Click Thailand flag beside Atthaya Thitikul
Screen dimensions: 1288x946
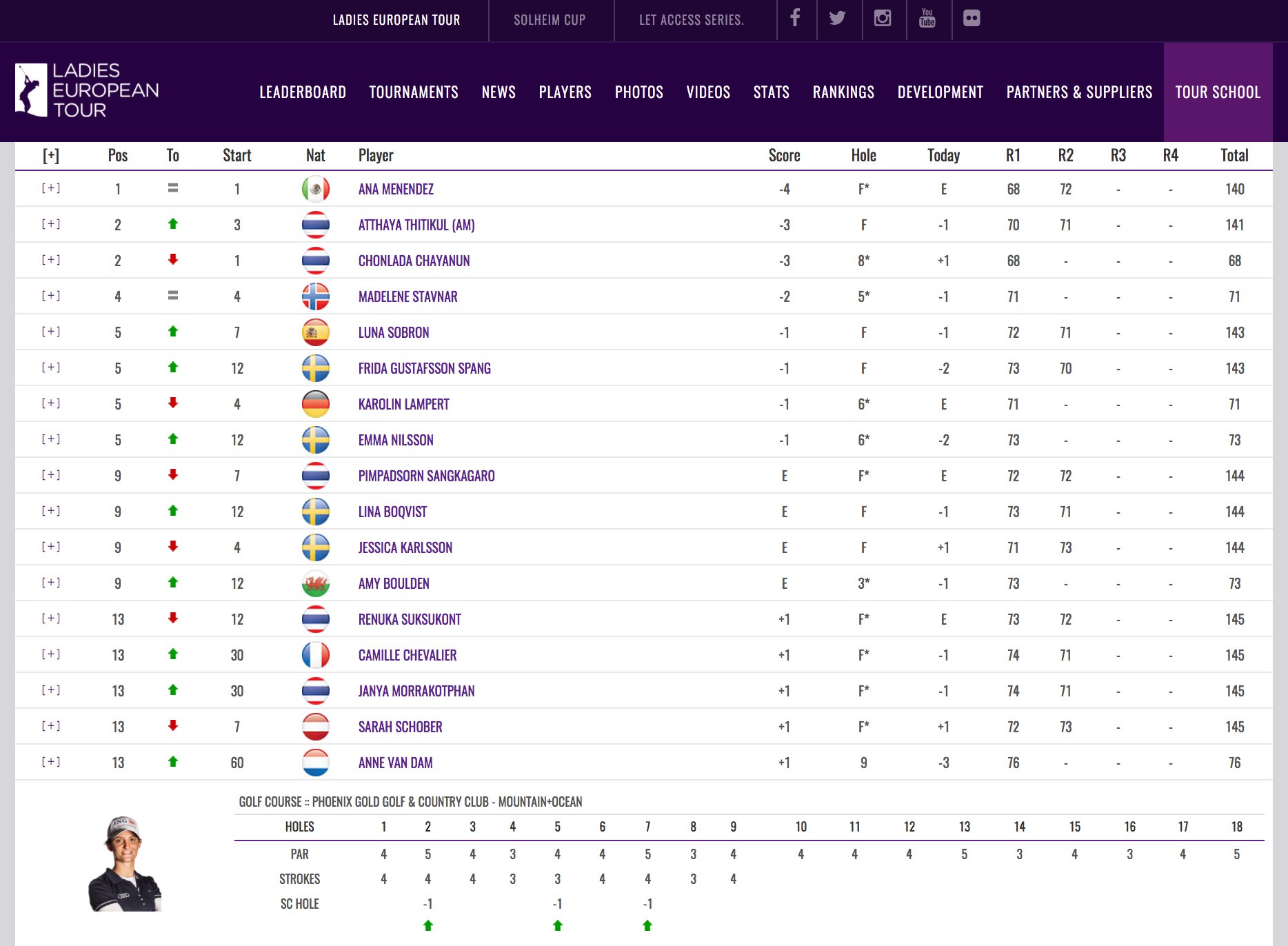(316, 224)
